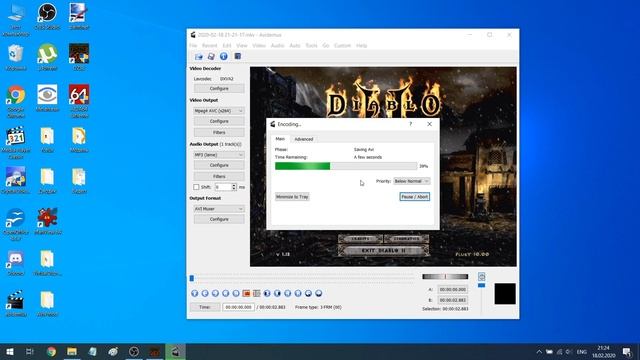Click the jog wheel shuttle control
The height and width of the screenshot is (360, 640).
[x=445, y=276]
